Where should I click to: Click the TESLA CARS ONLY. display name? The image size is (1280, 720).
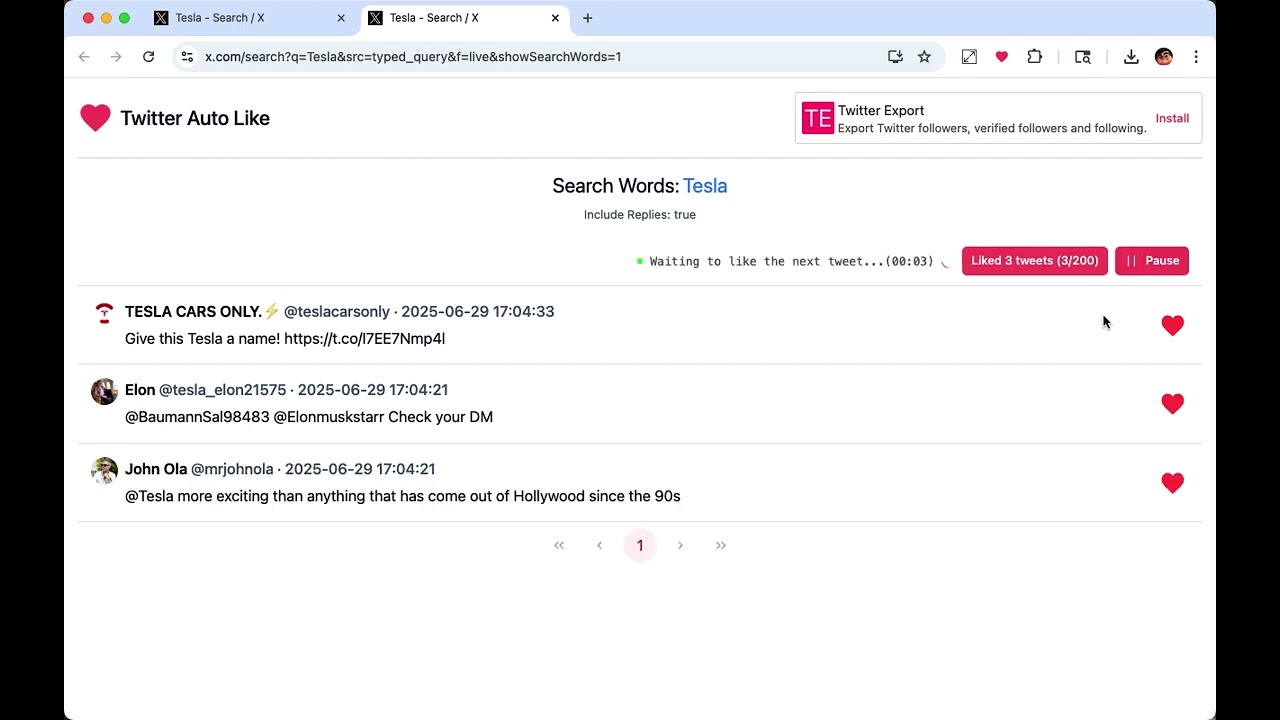[x=193, y=311]
